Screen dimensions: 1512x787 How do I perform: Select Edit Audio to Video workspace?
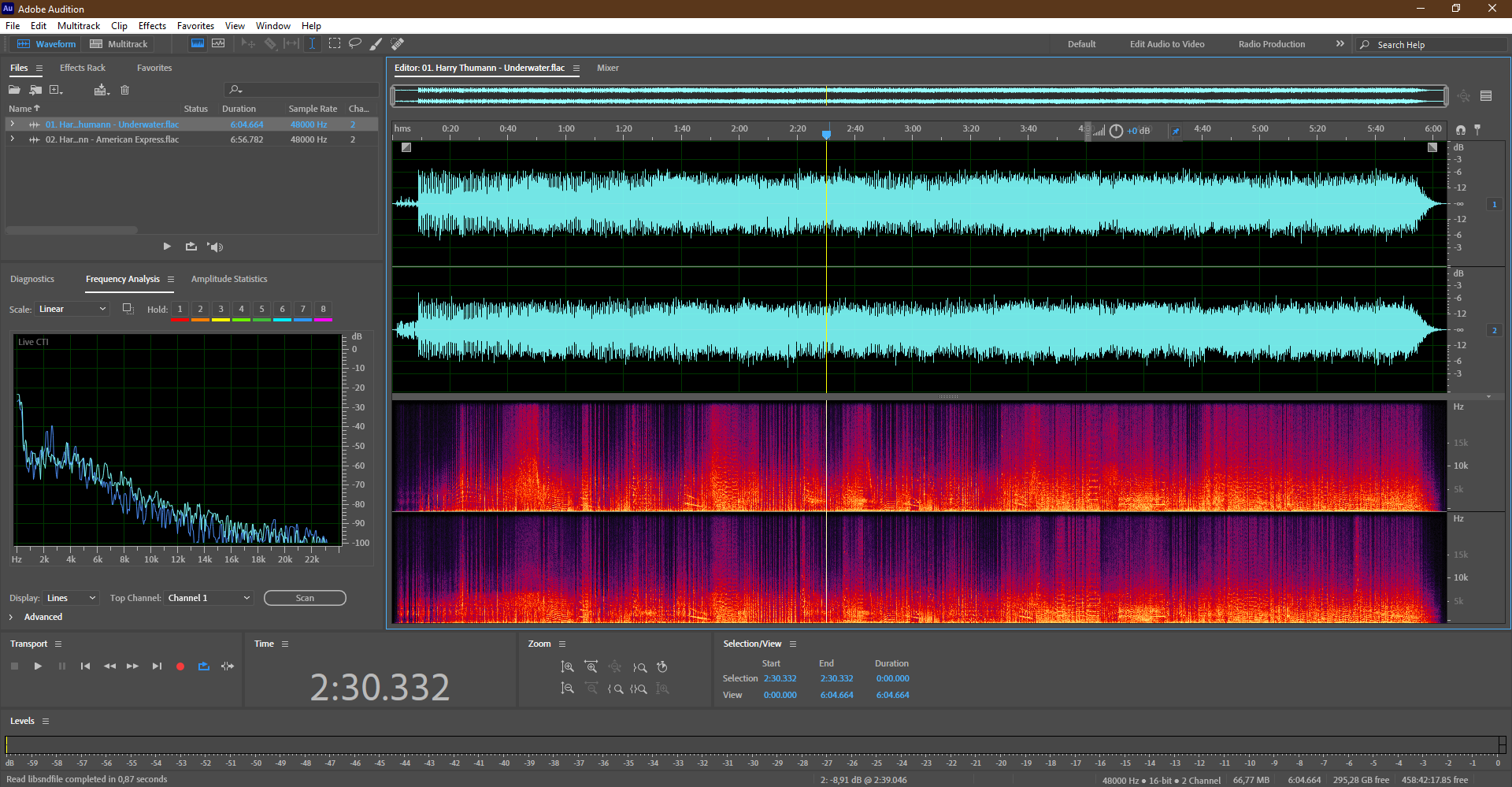point(1167,44)
